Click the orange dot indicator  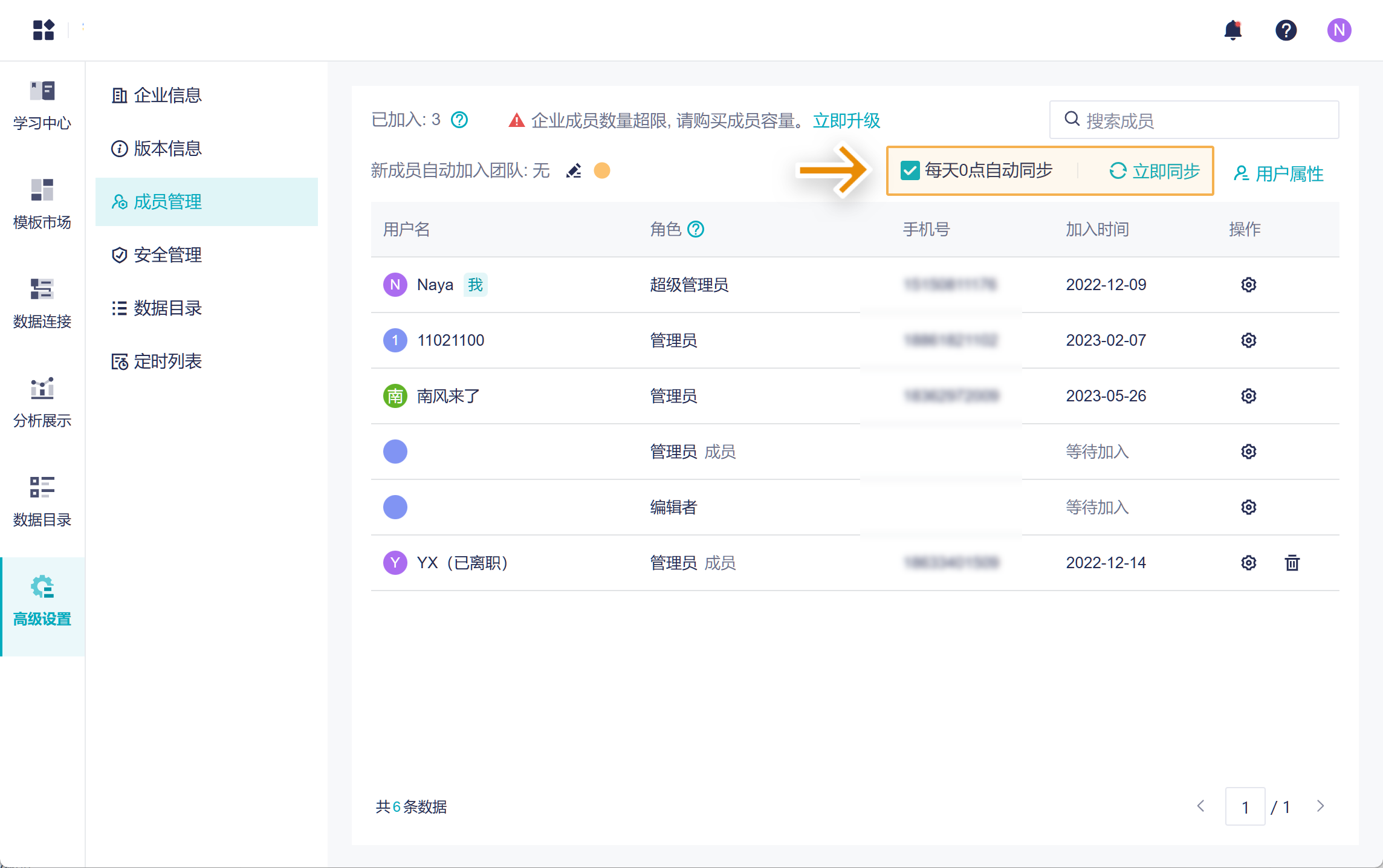[x=602, y=171]
